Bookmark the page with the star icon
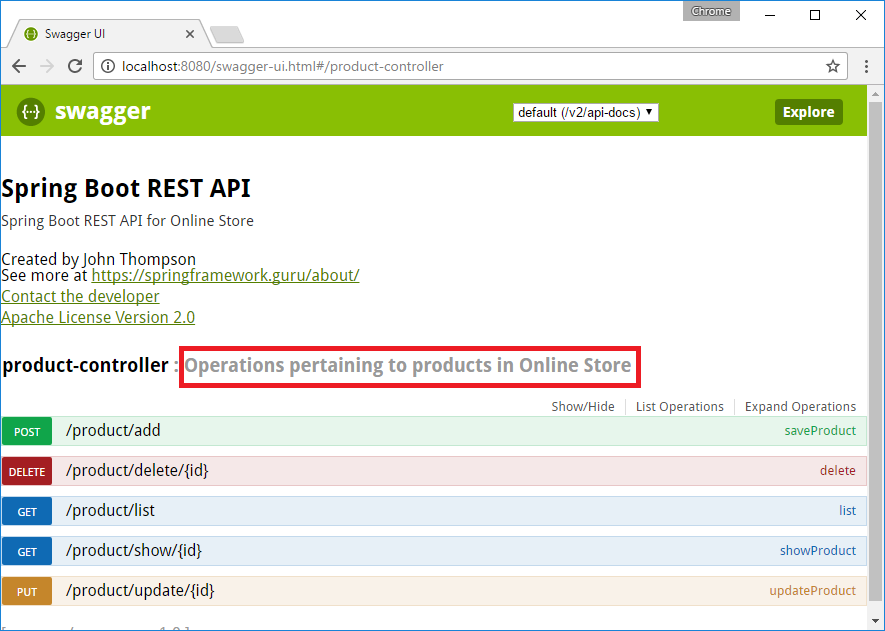The width and height of the screenshot is (885, 631). 833,66
